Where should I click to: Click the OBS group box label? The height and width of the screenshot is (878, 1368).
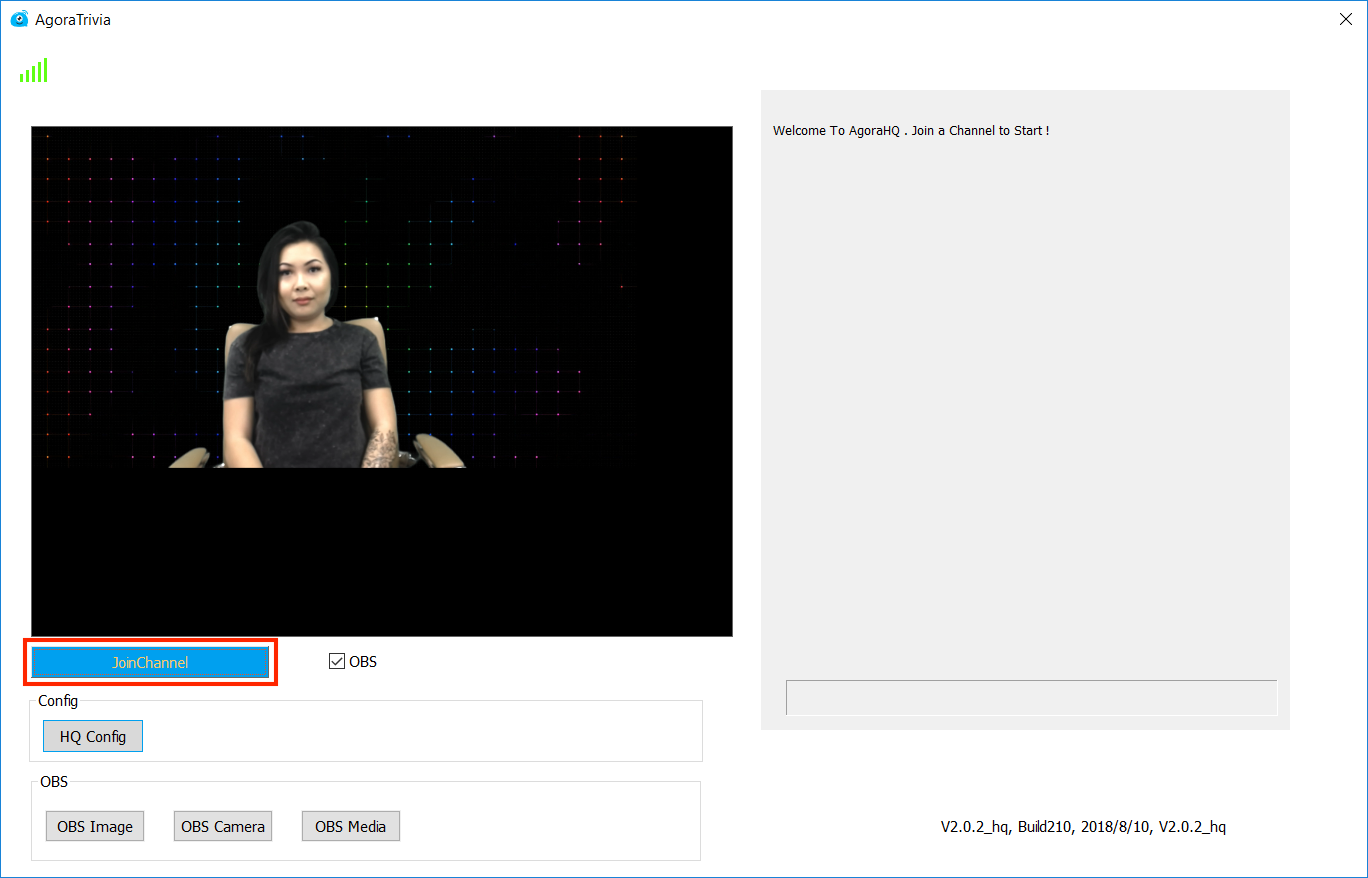tap(54, 781)
